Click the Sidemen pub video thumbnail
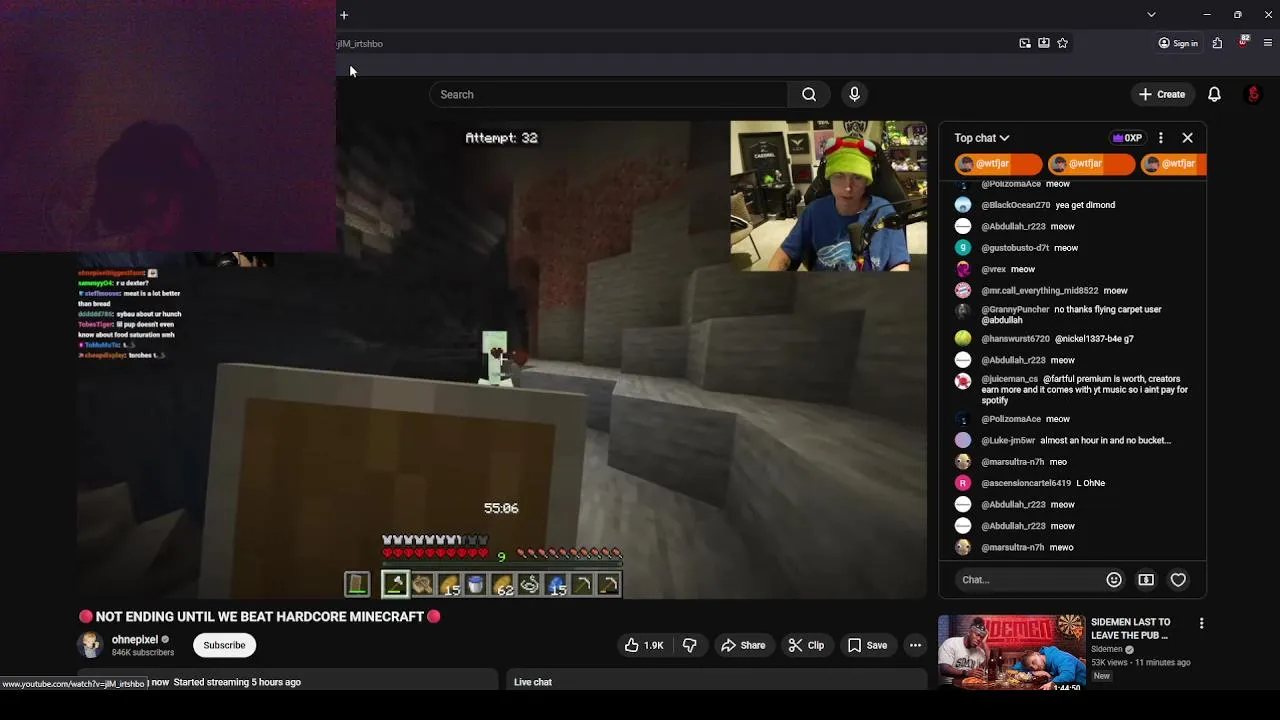The image size is (1280, 720). tap(1011, 652)
